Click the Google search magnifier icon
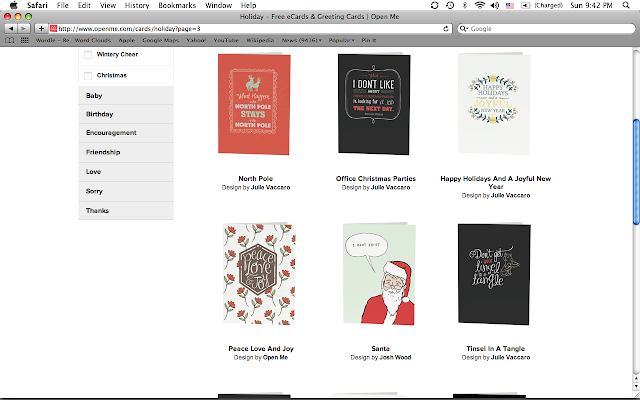This screenshot has height=400, width=640. point(464,29)
